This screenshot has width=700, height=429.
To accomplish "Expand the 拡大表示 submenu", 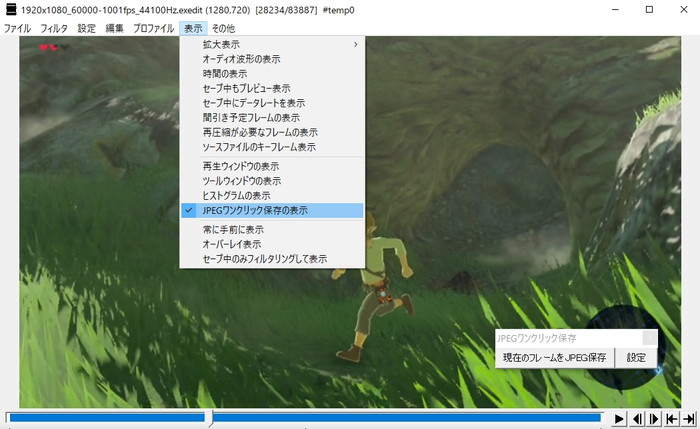I will point(272,44).
